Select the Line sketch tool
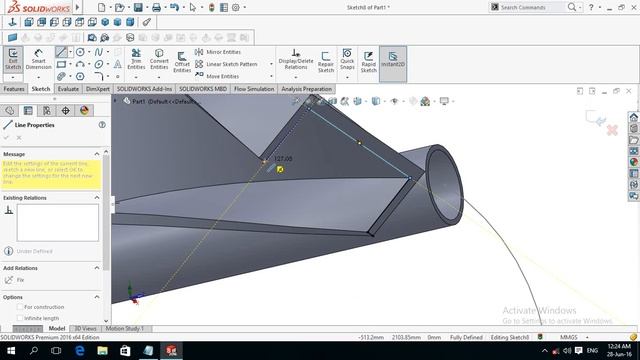Image resolution: width=640 pixels, height=360 pixels. click(61, 52)
